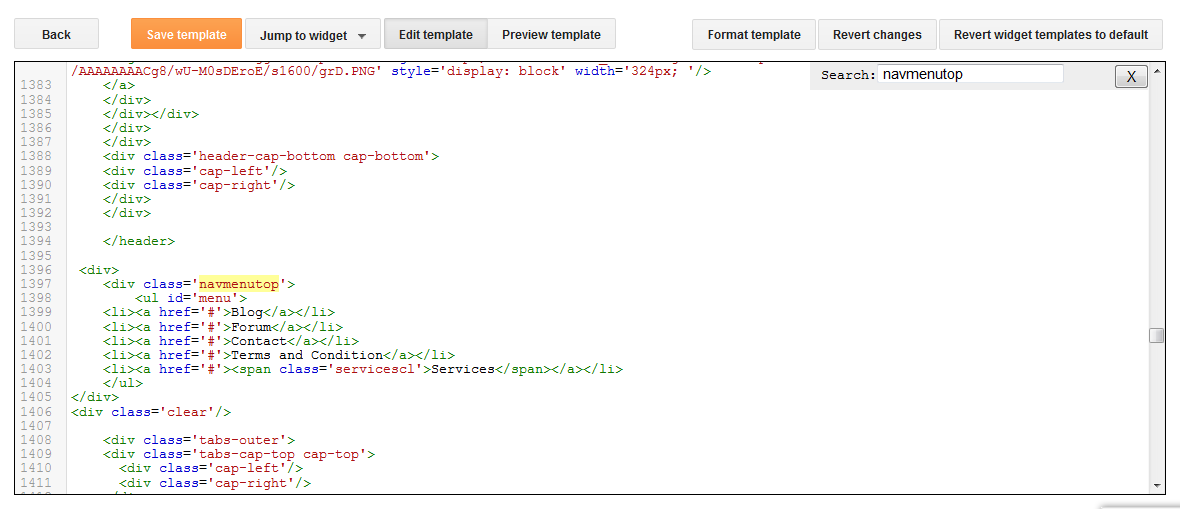The width and height of the screenshot is (1180, 509).
Task: Click the </header> closing tag line
Action: click(139, 241)
